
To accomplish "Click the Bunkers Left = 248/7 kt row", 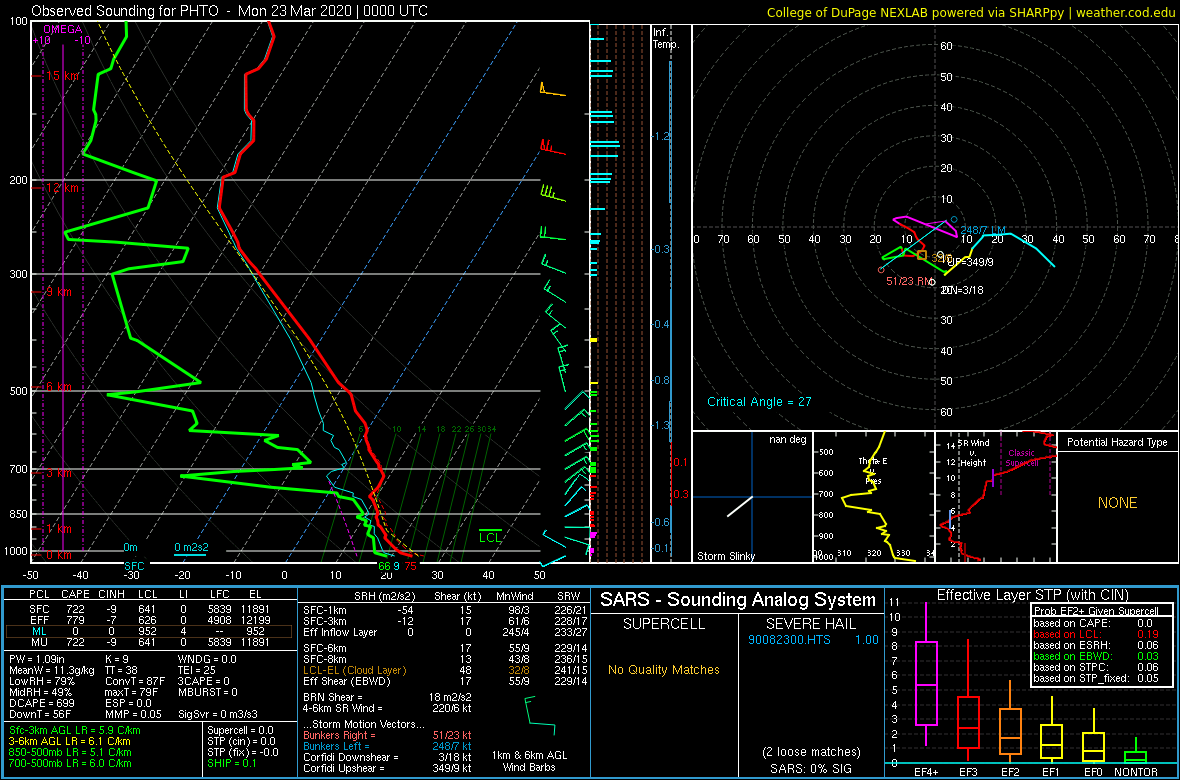I will [x=387, y=746].
